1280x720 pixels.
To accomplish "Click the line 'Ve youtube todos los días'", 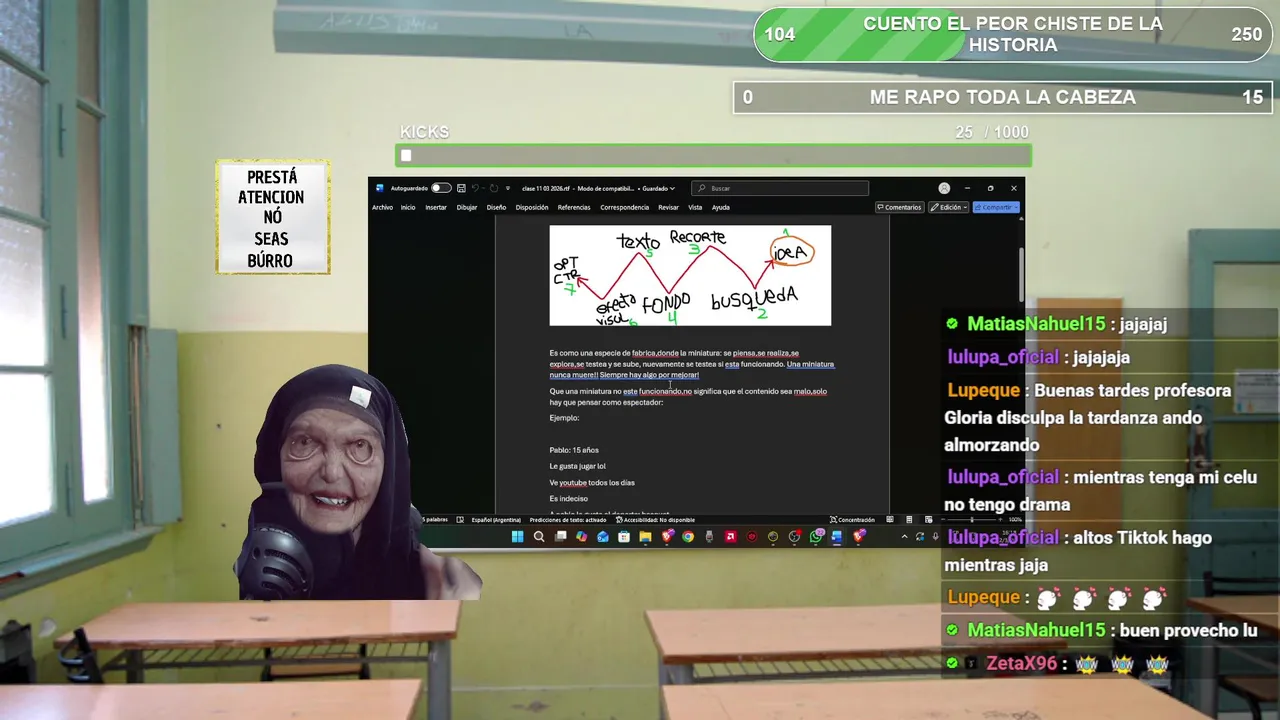I will coord(592,482).
